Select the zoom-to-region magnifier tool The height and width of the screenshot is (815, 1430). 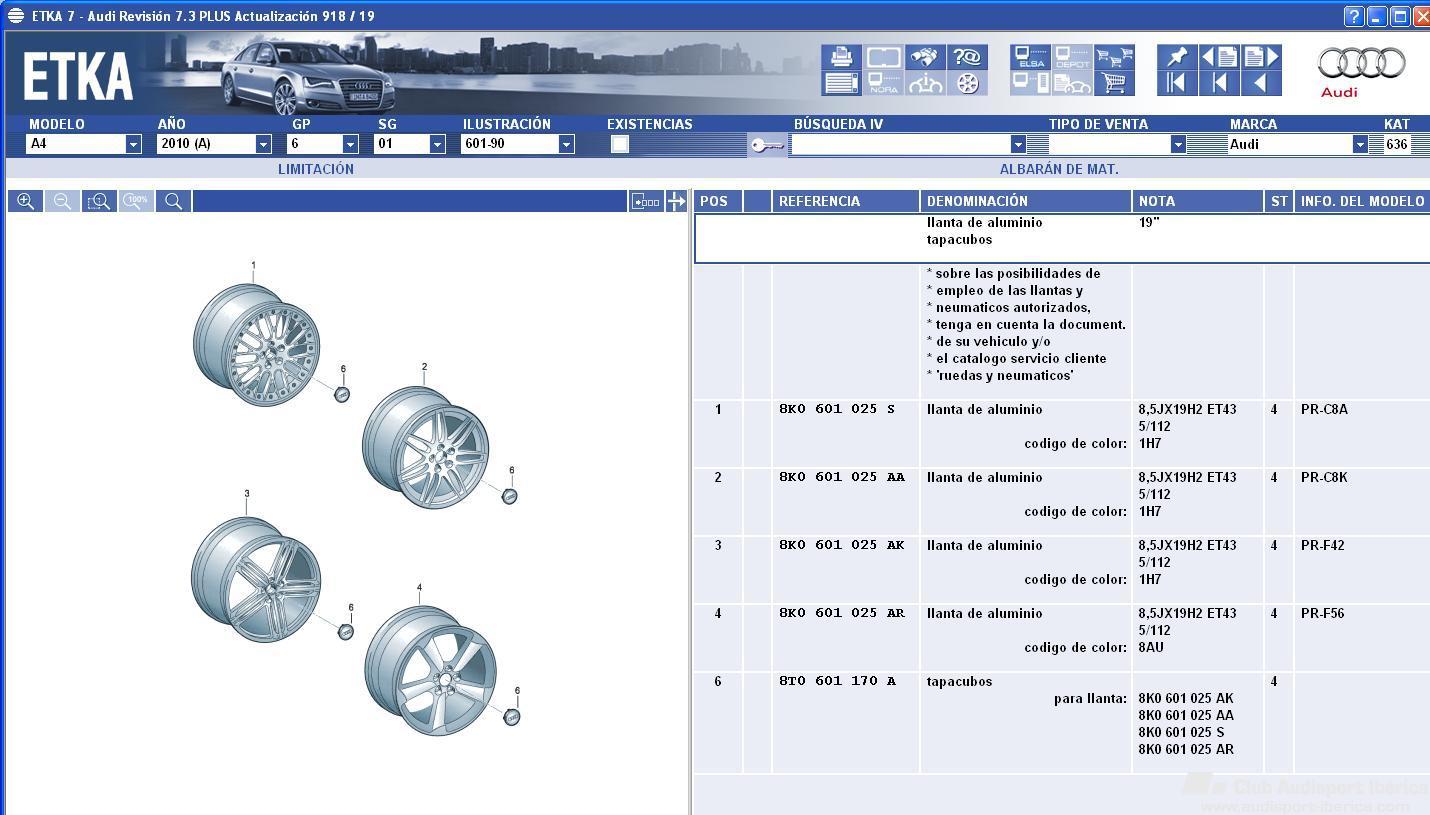(99, 201)
